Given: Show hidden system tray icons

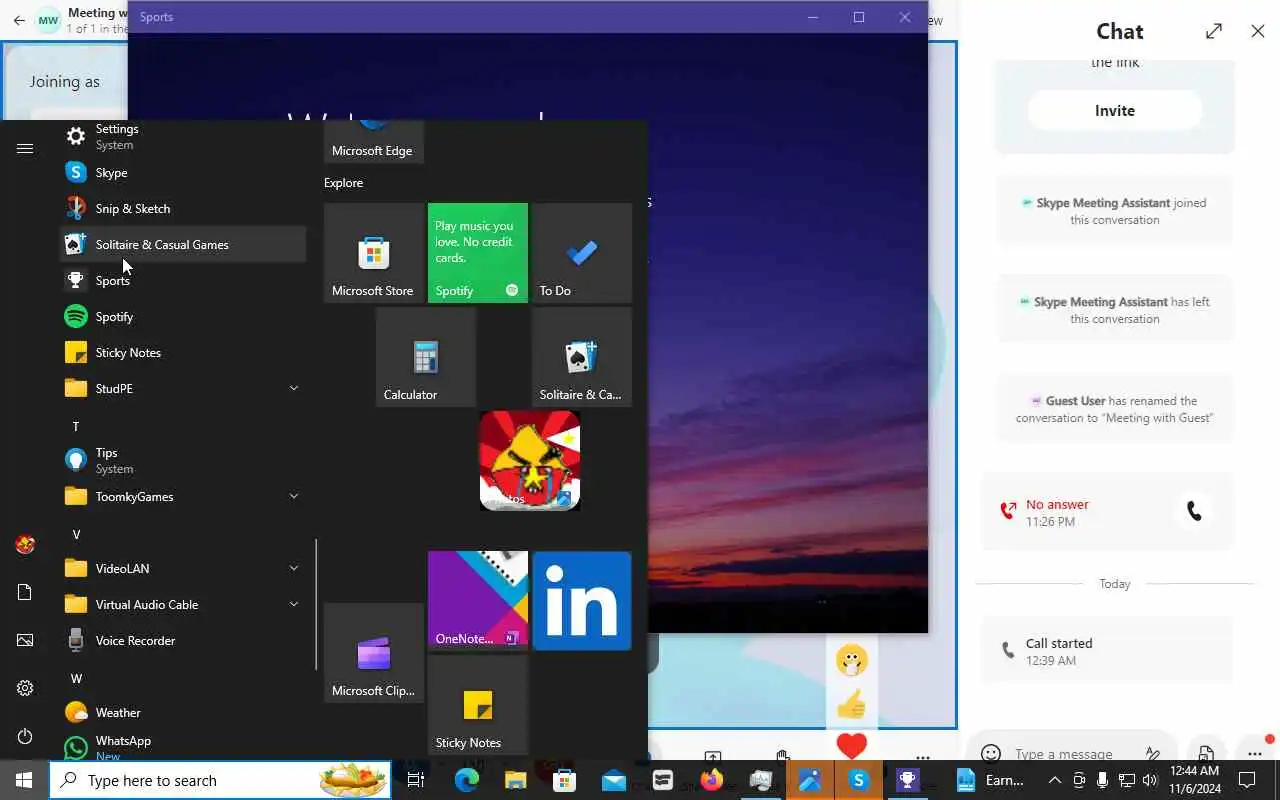Looking at the screenshot, I should 1054,780.
